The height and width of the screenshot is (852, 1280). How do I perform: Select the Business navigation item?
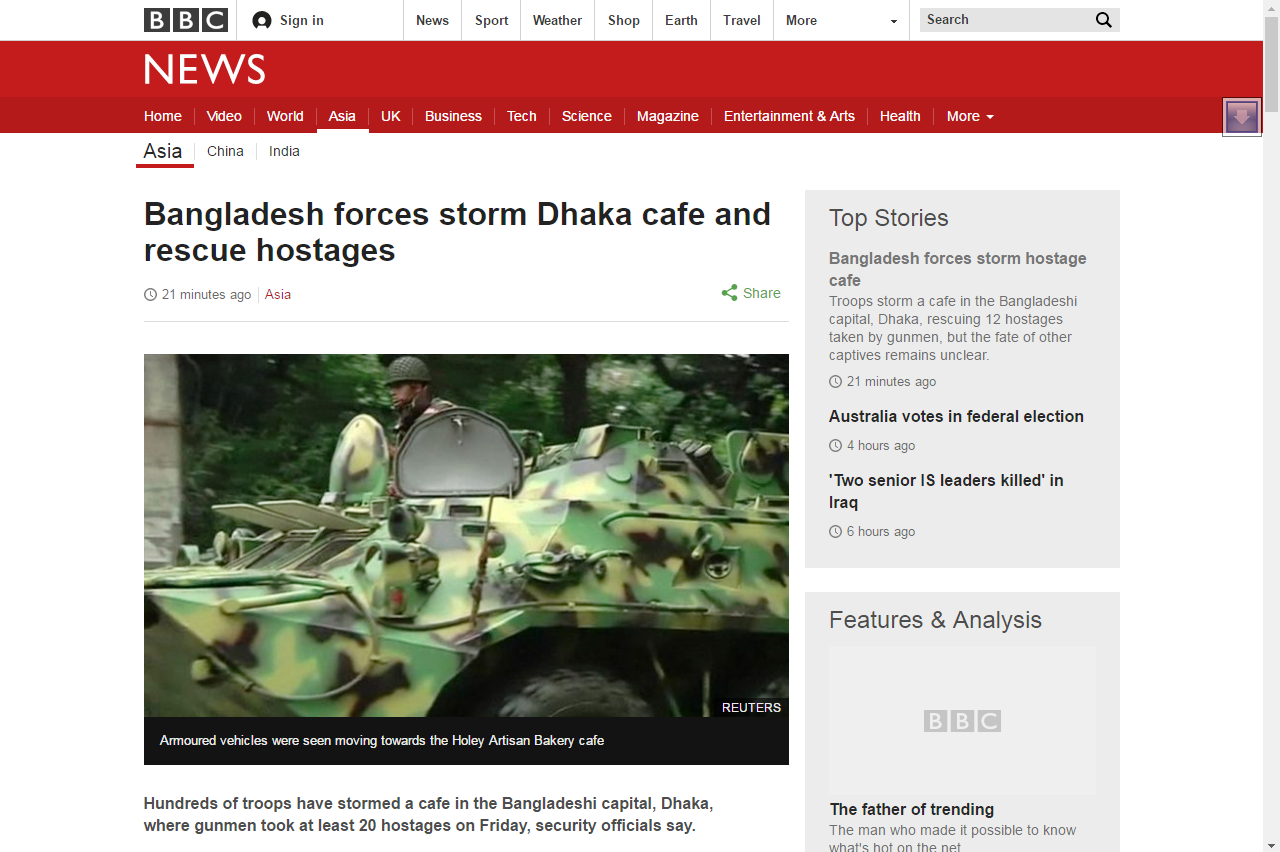(453, 116)
